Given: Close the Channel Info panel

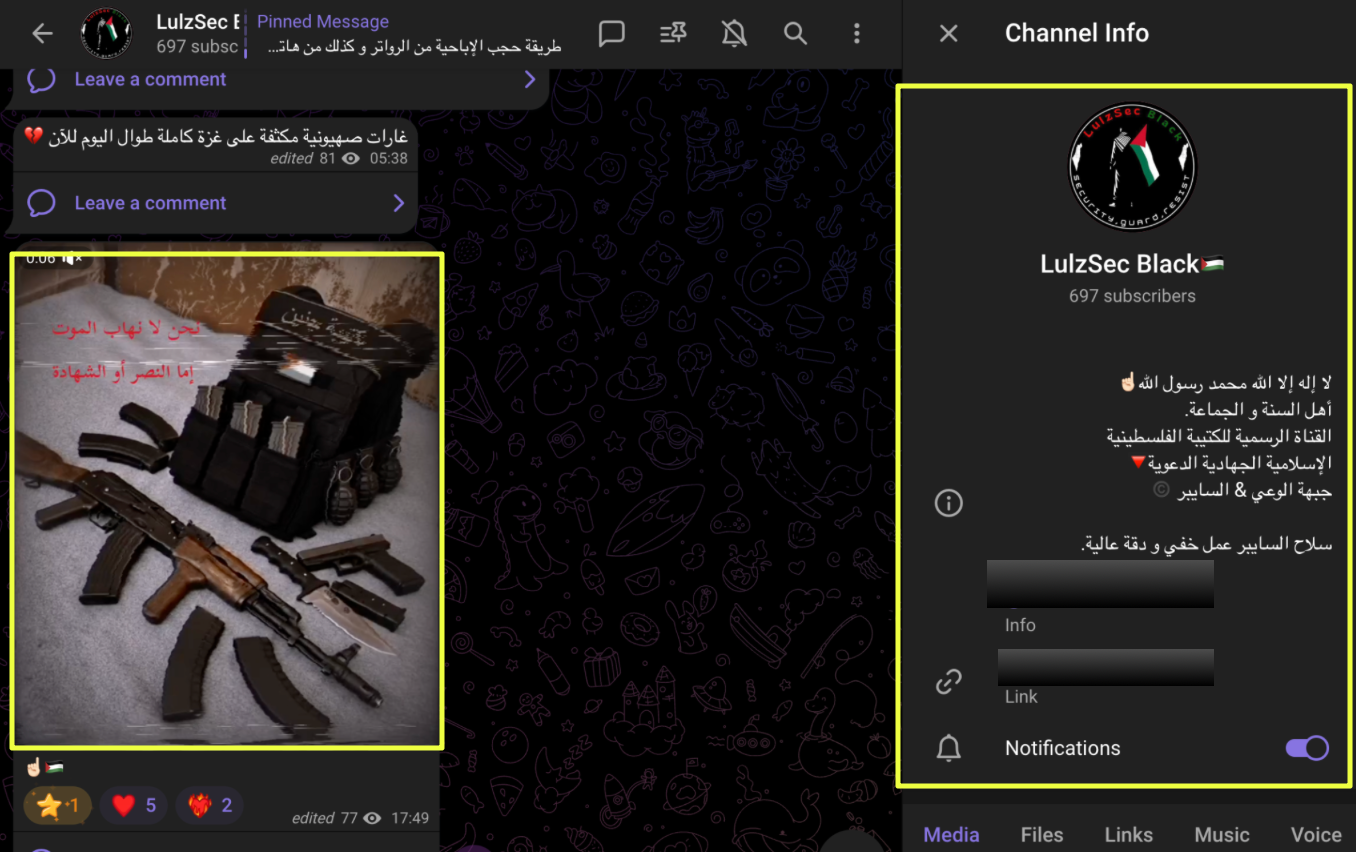Looking at the screenshot, I should [x=948, y=34].
